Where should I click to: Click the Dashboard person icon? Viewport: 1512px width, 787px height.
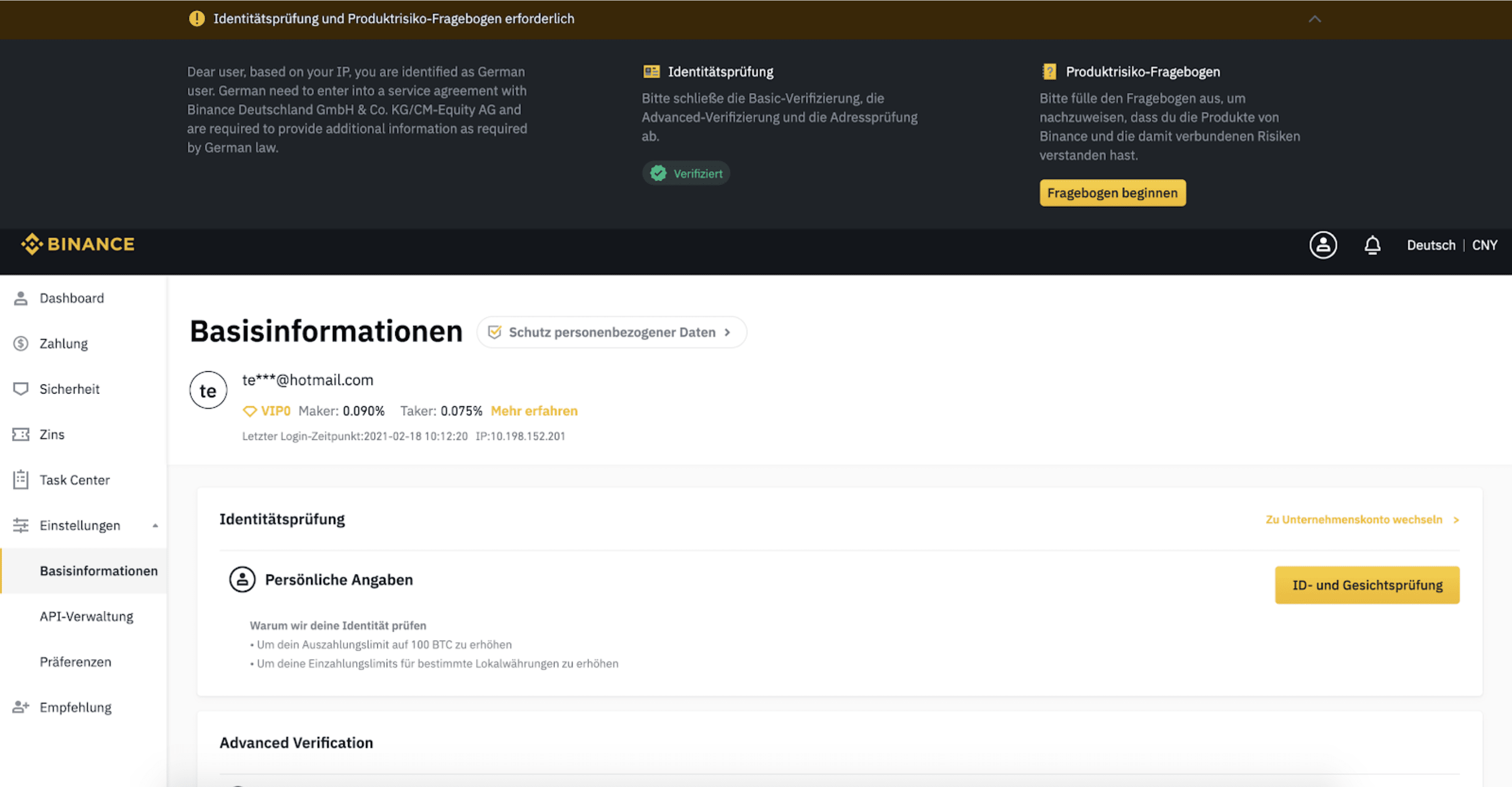21,298
